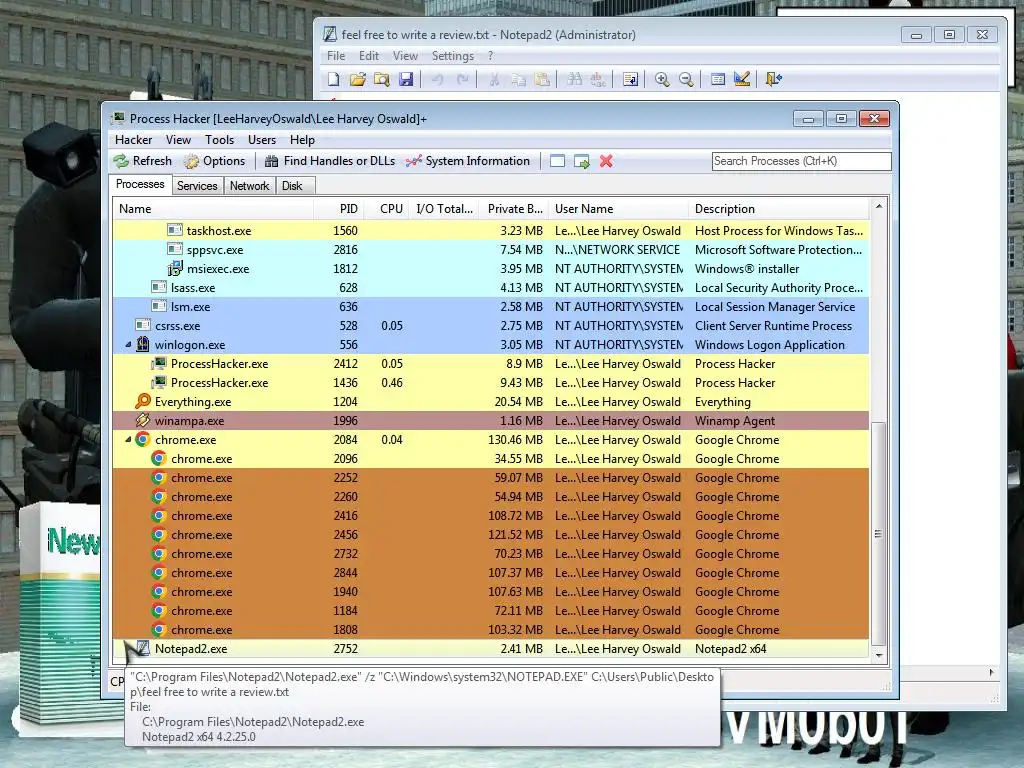Select the lsass.exe process row

[x=490, y=288]
